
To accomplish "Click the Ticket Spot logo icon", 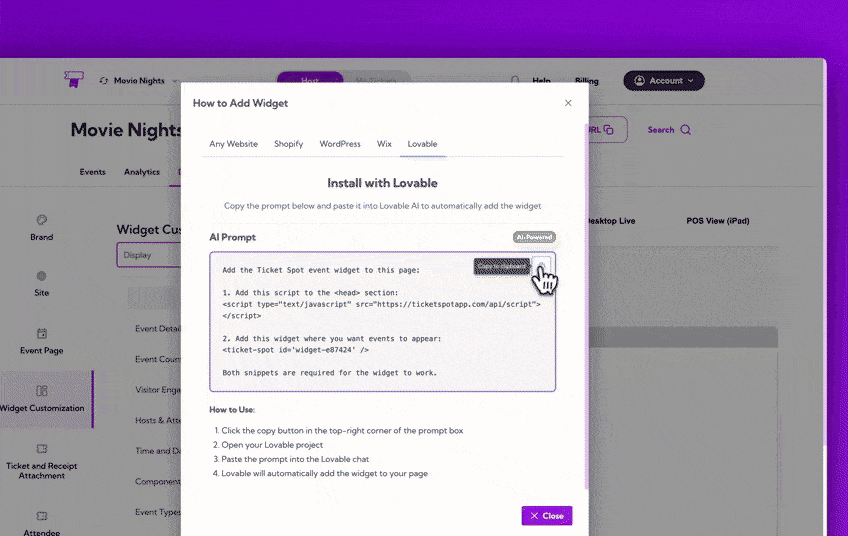I will click(74, 80).
